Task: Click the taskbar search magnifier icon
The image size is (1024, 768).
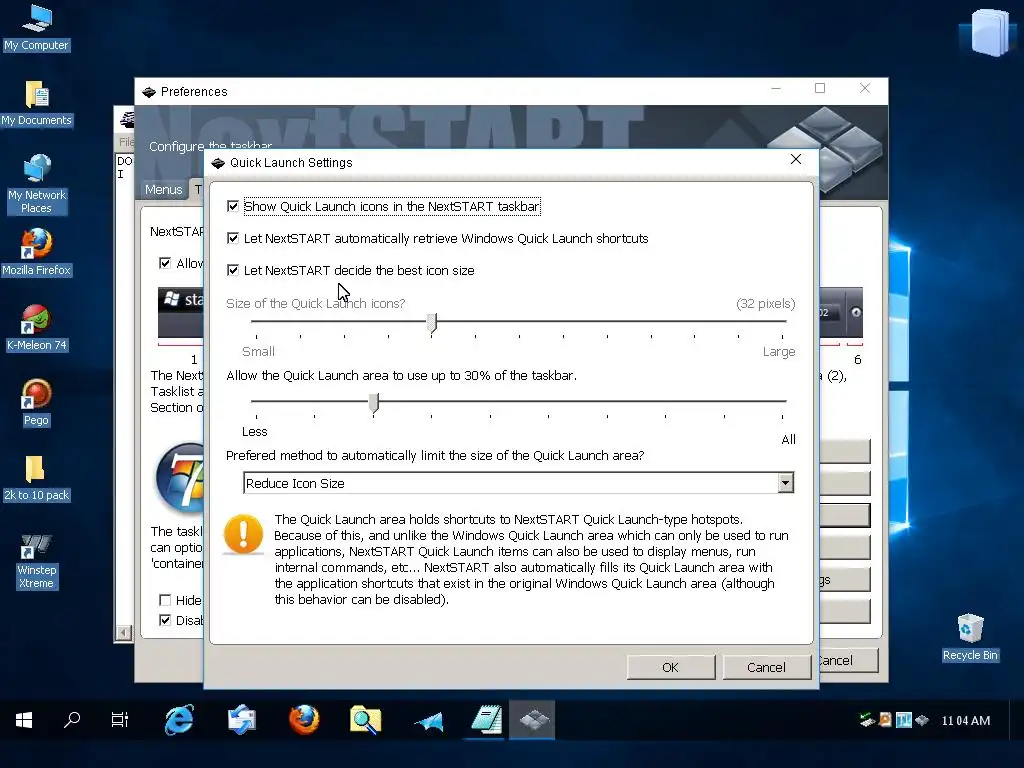Action: [x=72, y=720]
